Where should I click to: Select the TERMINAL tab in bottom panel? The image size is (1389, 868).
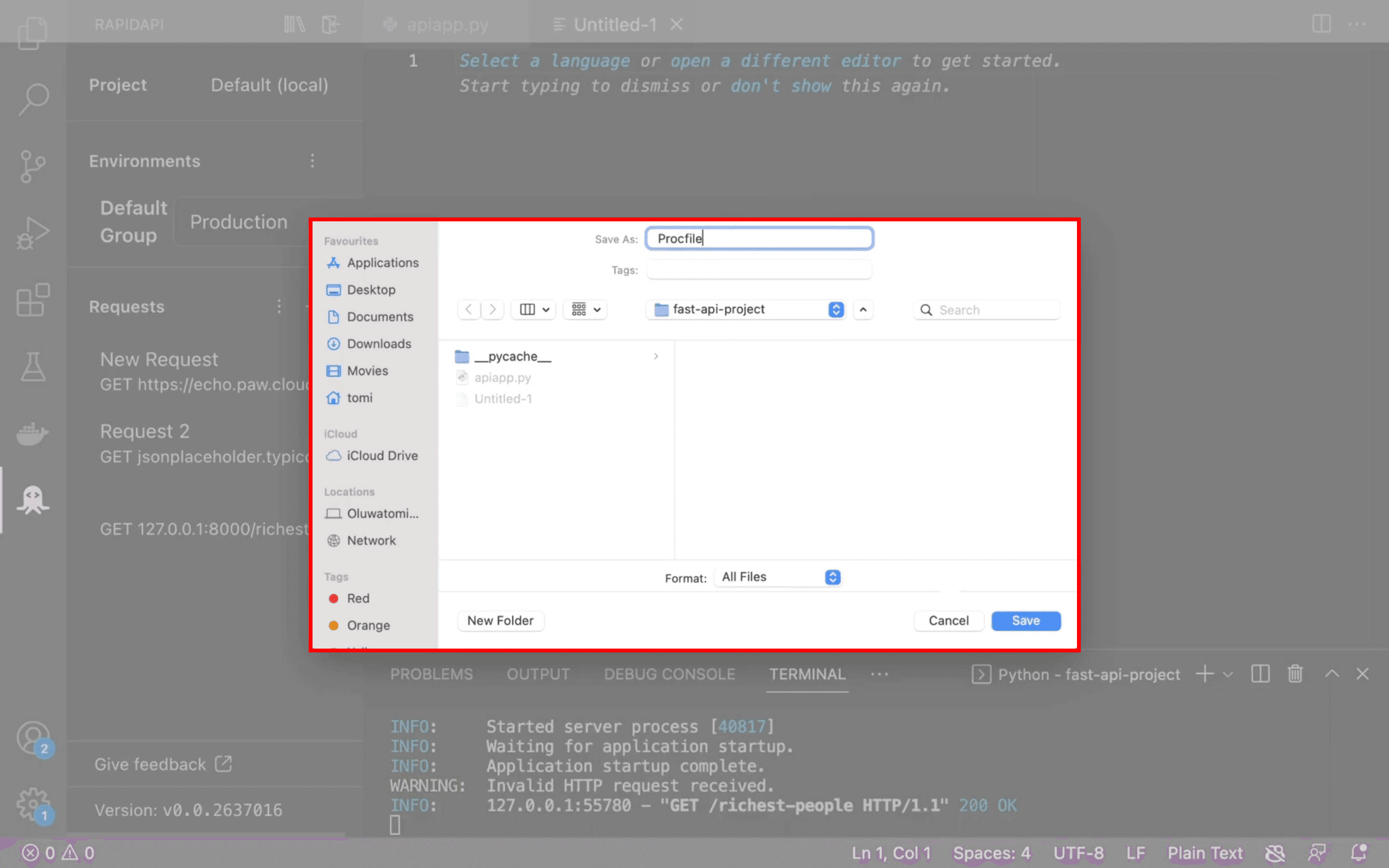click(x=808, y=673)
